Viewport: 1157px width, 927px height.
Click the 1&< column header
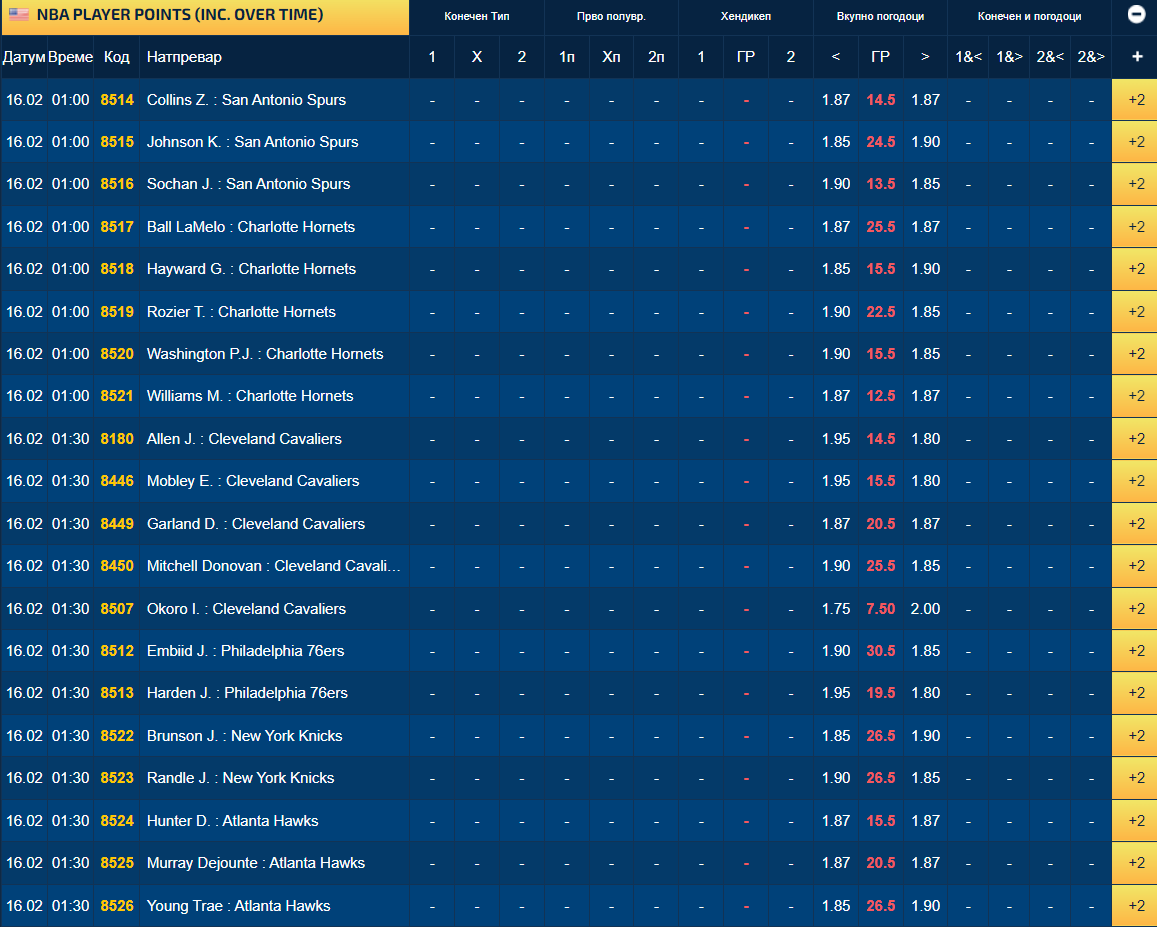pyautogui.click(x=968, y=57)
